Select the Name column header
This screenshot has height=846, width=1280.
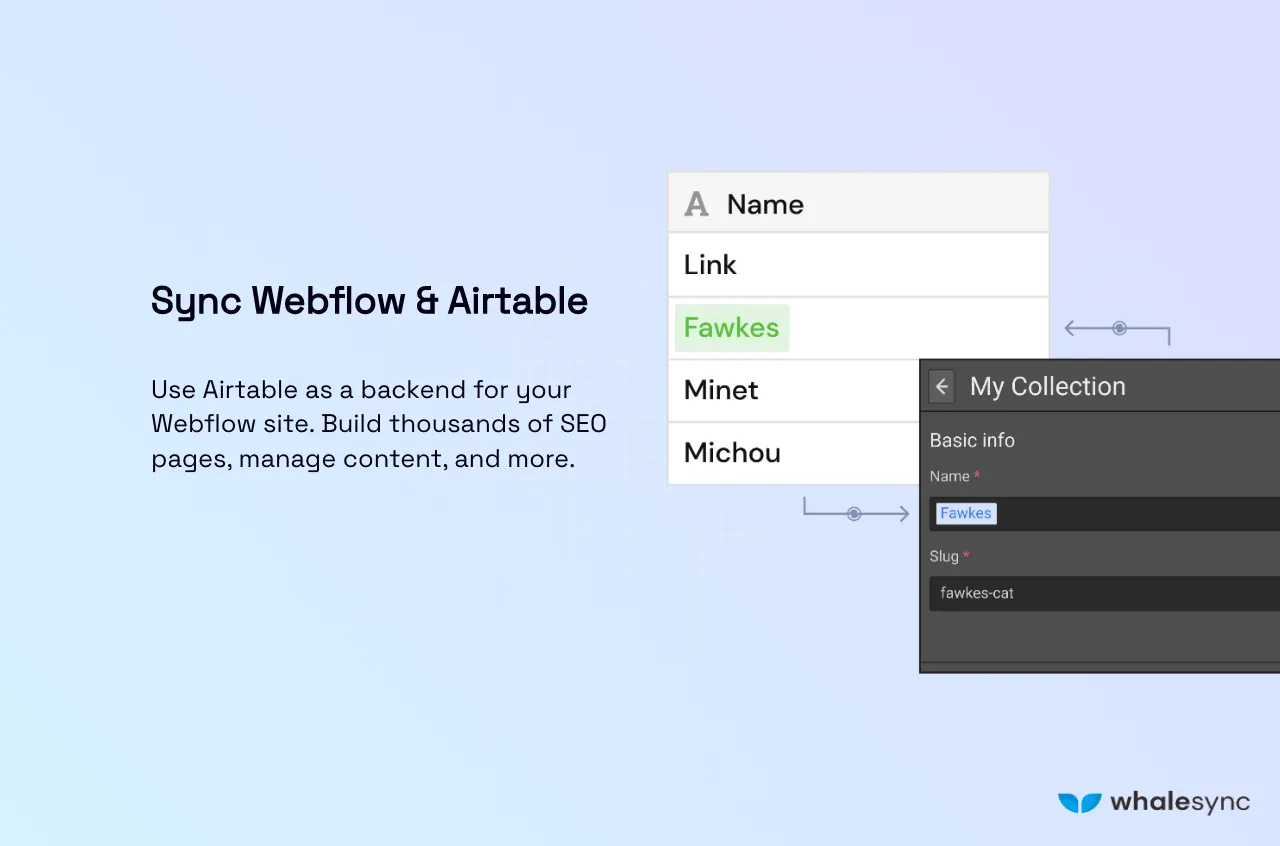click(858, 203)
